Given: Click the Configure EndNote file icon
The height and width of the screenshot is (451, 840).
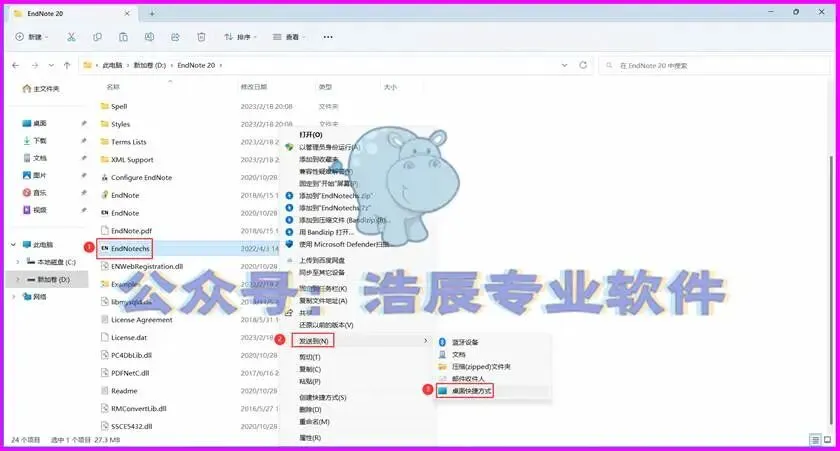Looking at the screenshot, I should click(x=104, y=177).
